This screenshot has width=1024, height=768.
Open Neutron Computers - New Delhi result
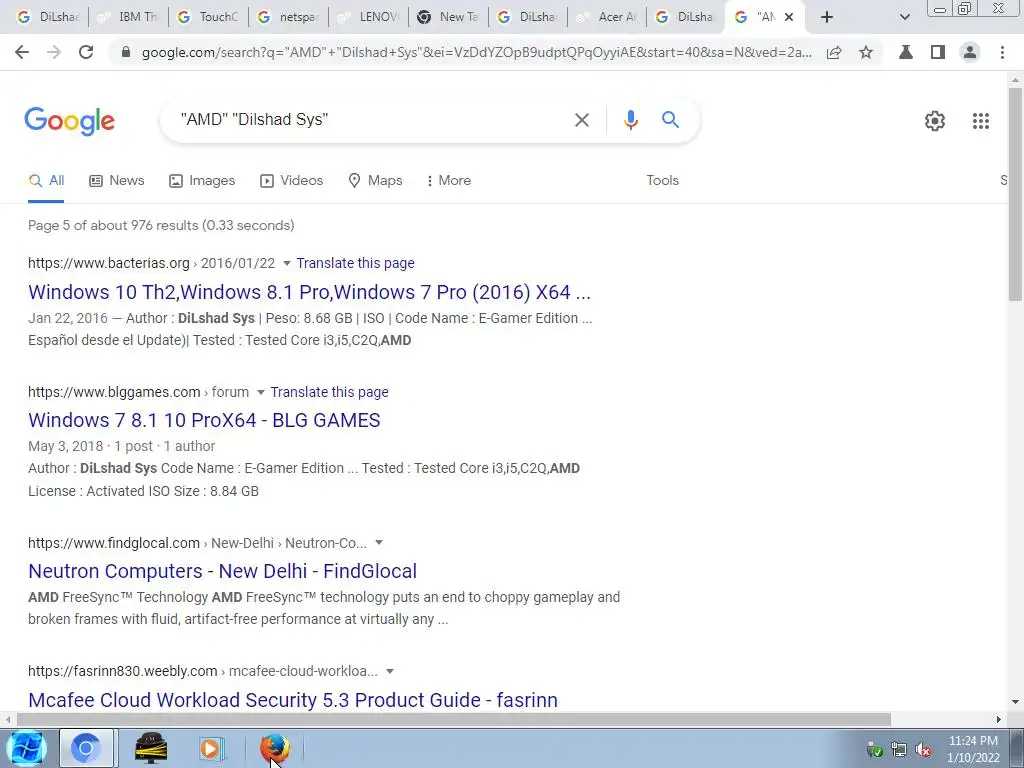[222, 571]
